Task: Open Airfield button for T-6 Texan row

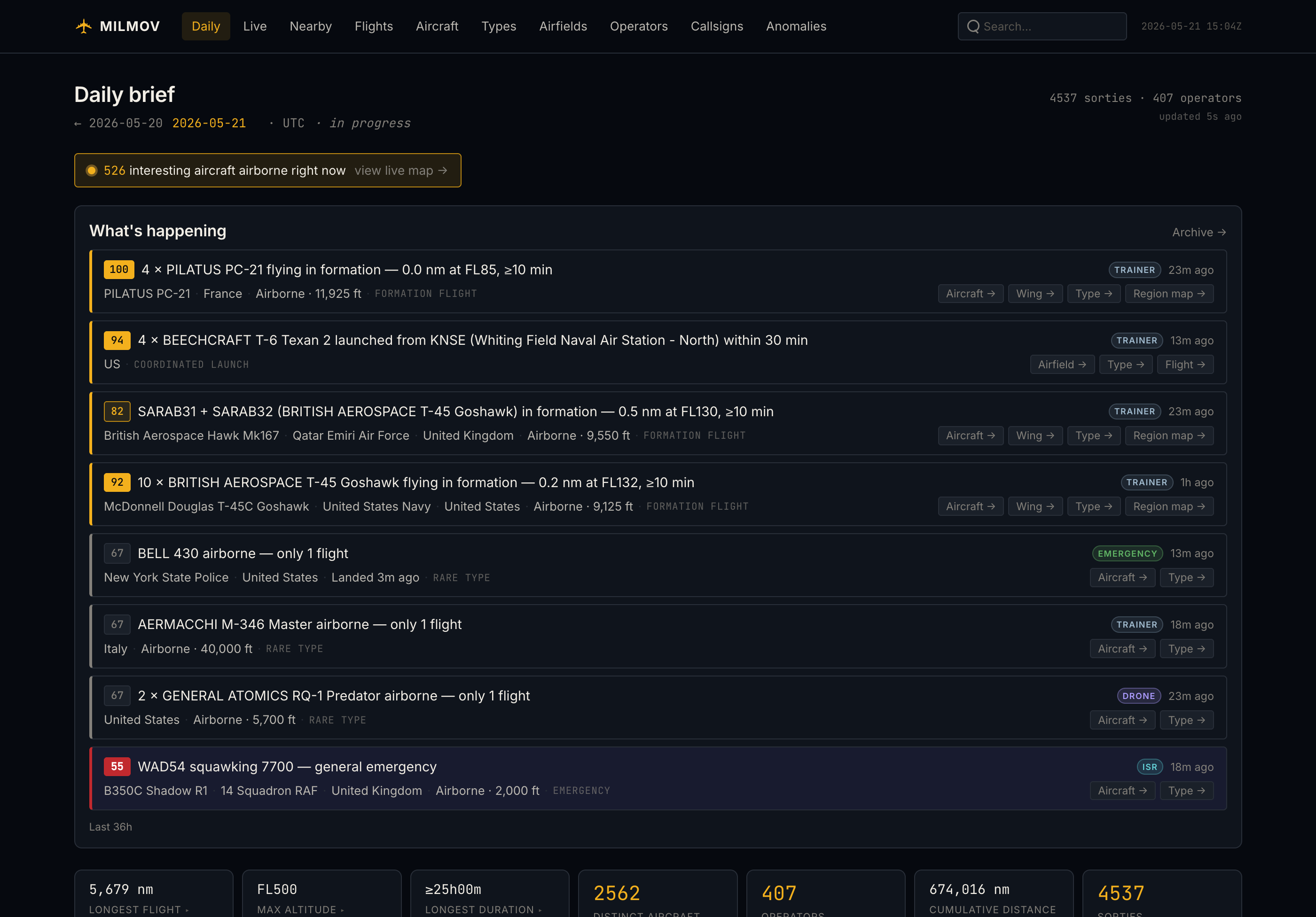Action: pyautogui.click(x=1062, y=365)
